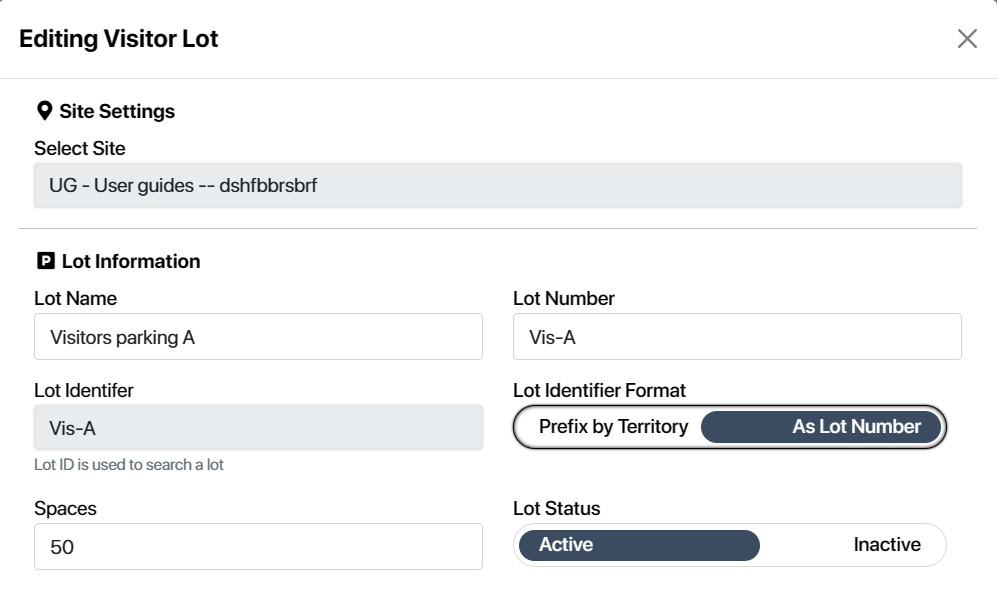Click the Lot Information parking icon
The image size is (997, 597).
(46, 261)
